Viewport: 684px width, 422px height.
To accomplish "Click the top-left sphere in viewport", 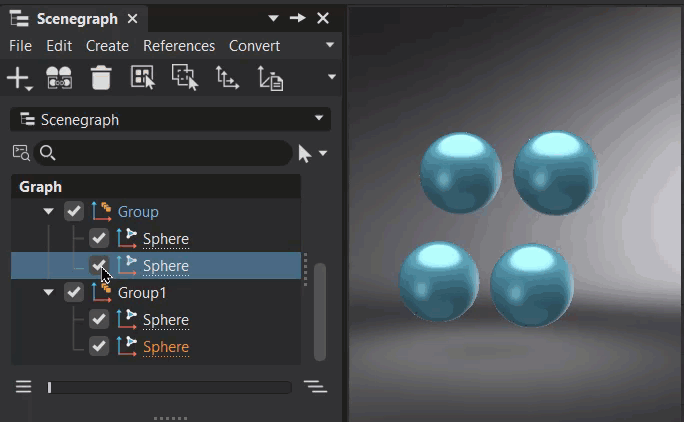I will click(x=461, y=173).
